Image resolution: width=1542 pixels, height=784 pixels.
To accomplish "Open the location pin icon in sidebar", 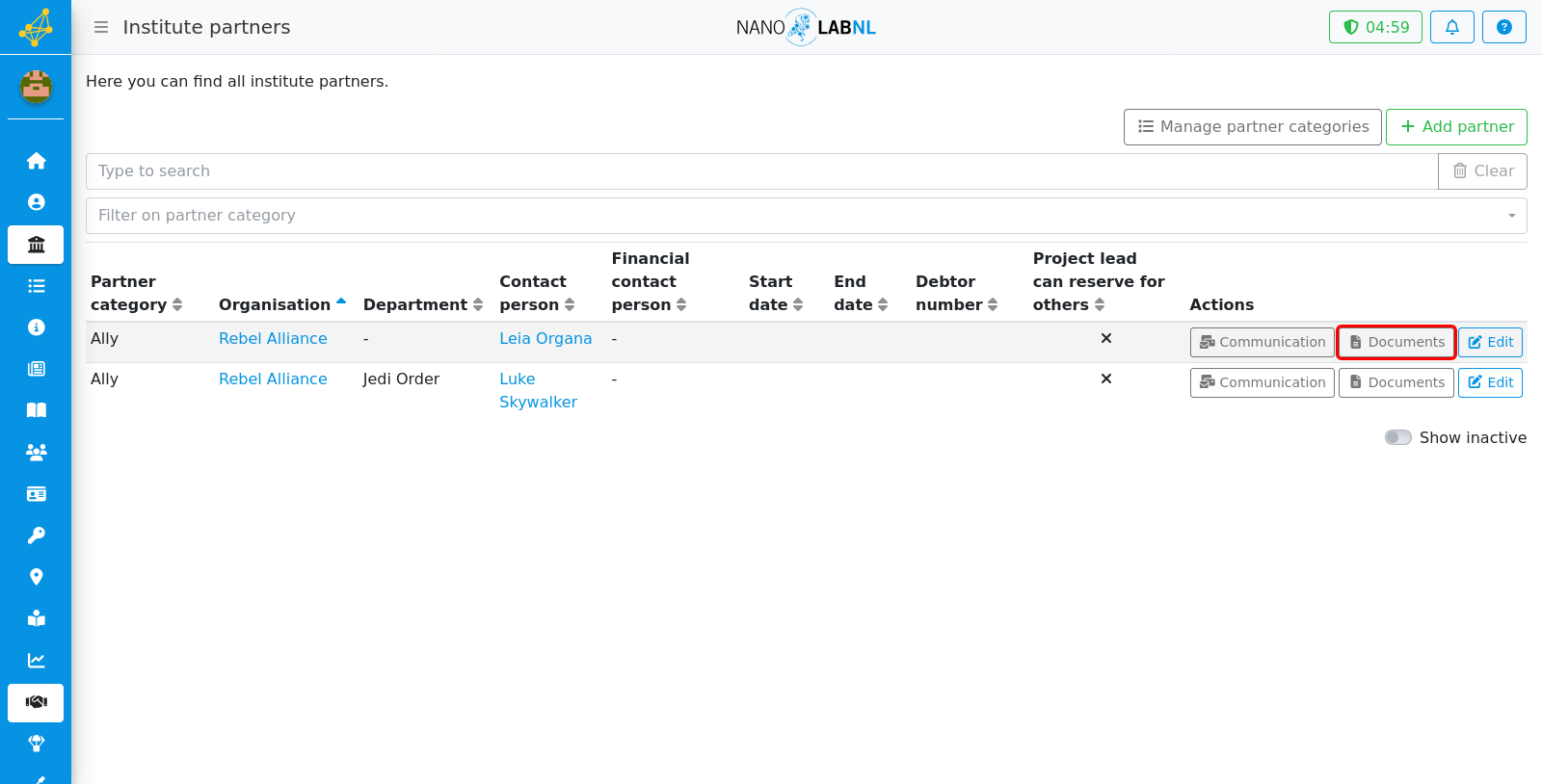I will coord(36,577).
